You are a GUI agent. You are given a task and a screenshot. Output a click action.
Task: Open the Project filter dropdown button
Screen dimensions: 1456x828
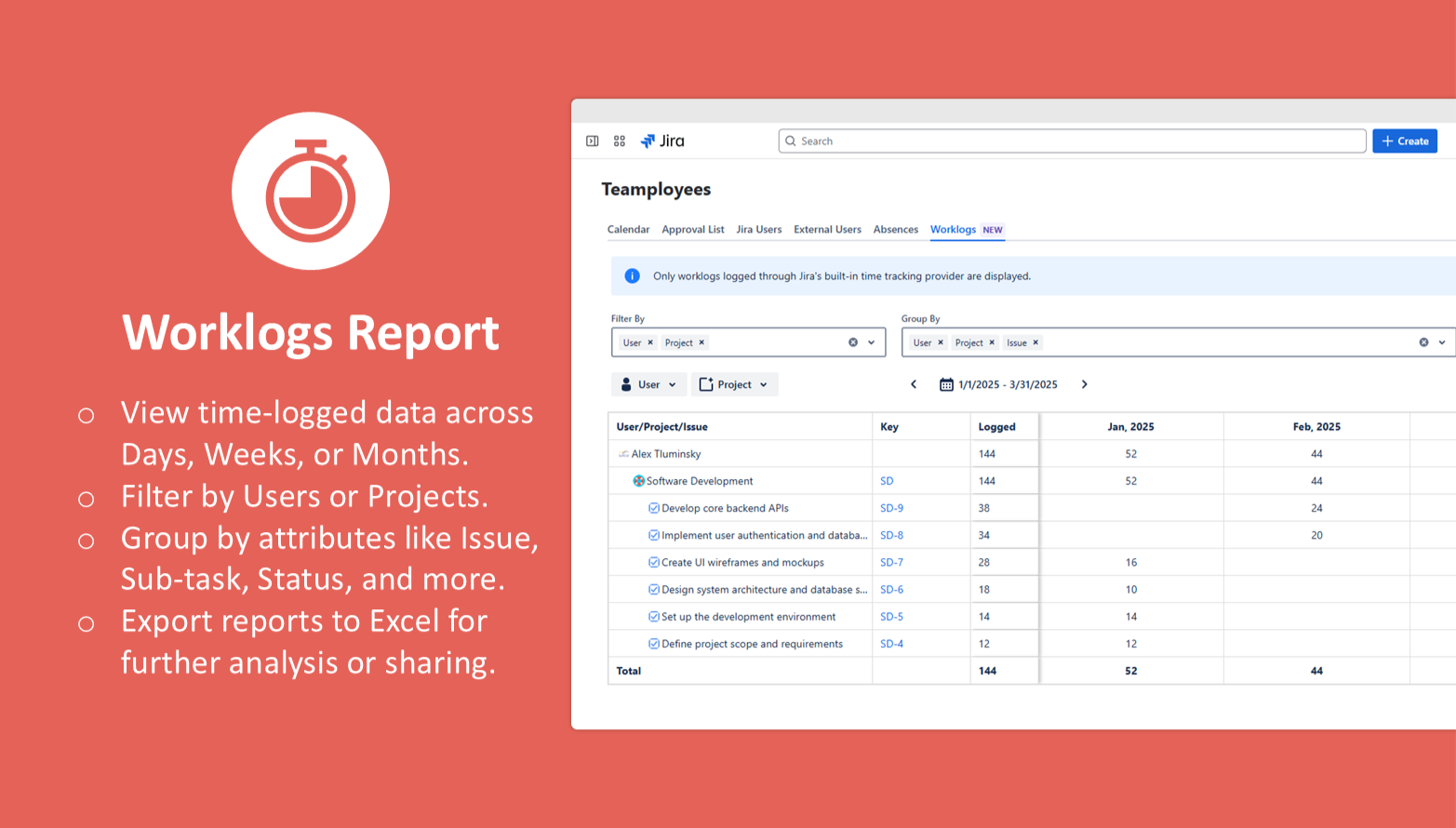tap(735, 384)
